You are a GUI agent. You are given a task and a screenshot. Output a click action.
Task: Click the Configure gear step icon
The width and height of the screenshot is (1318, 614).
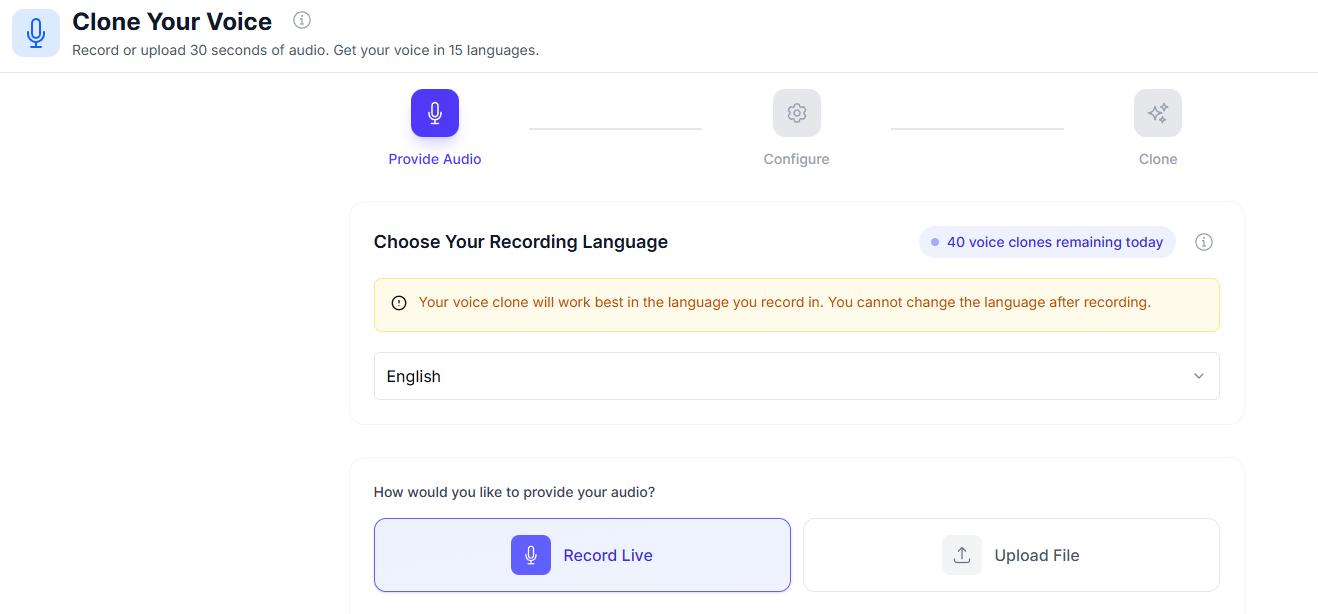point(797,113)
